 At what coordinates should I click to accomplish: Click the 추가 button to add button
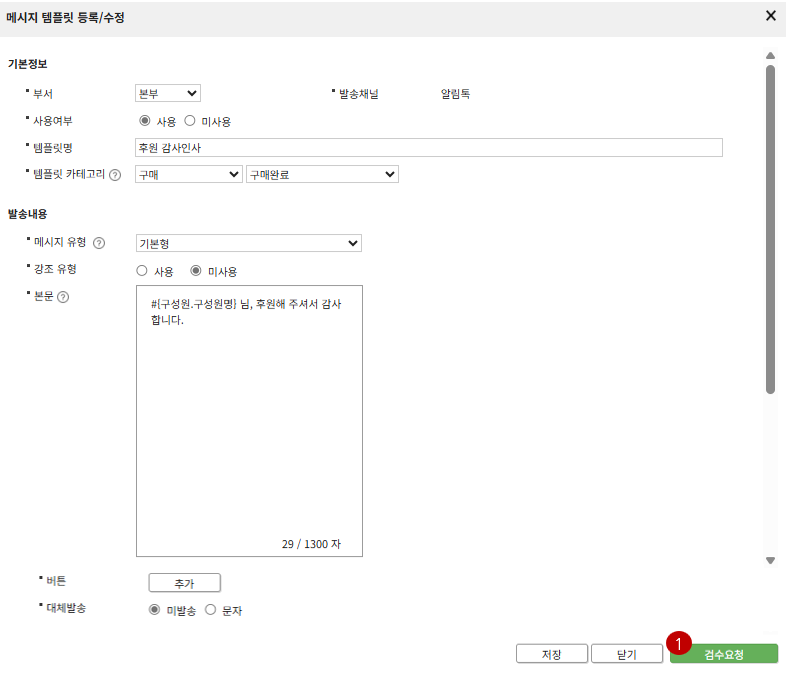pos(184,583)
